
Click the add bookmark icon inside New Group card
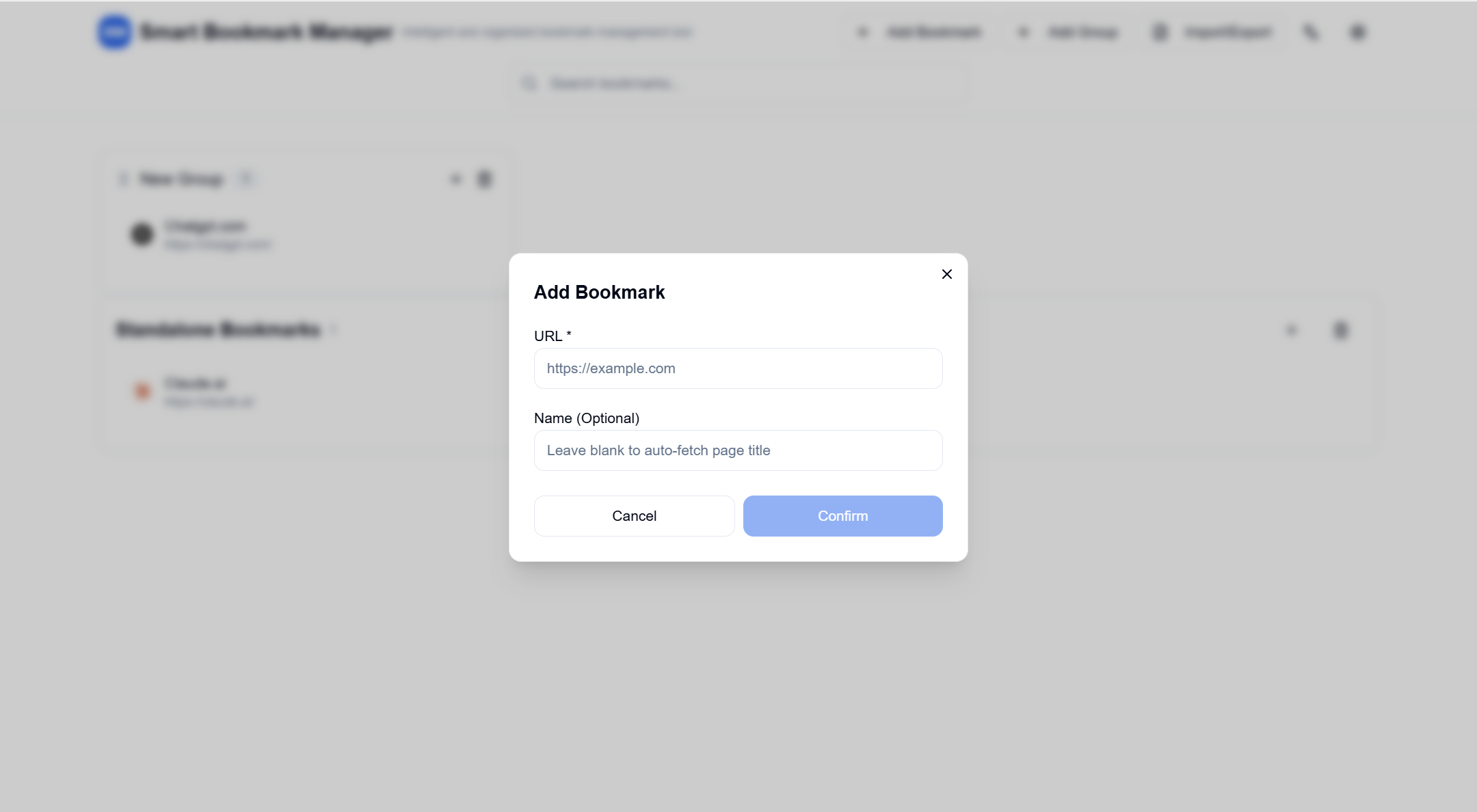(x=455, y=178)
